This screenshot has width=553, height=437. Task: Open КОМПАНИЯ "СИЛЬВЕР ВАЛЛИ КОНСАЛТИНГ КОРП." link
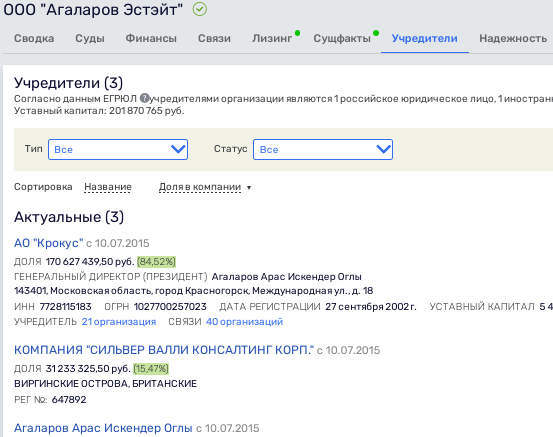pyautogui.click(x=164, y=350)
